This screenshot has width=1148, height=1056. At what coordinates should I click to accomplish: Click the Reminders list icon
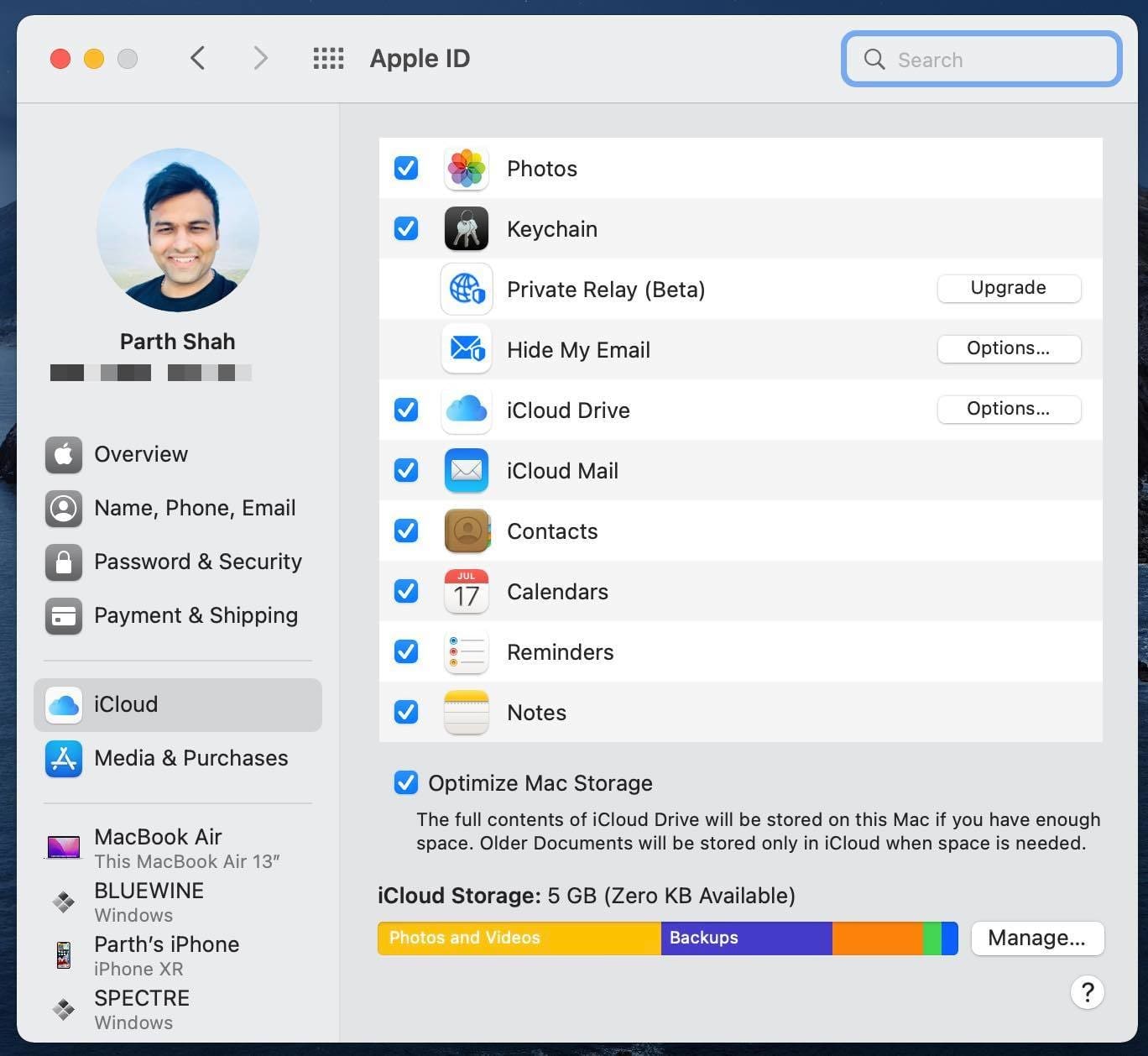click(467, 652)
